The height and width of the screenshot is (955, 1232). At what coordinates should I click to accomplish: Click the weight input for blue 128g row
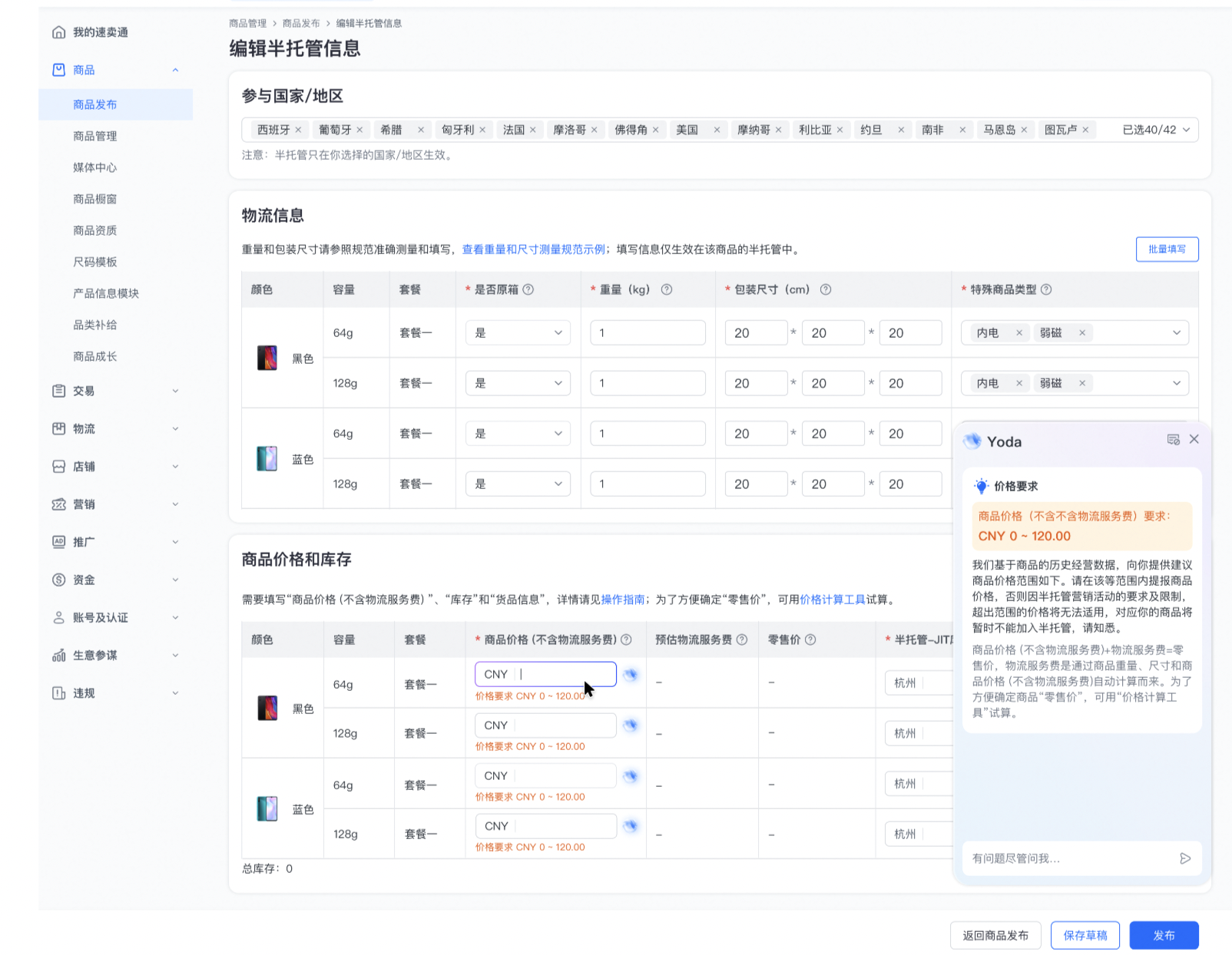(x=647, y=484)
